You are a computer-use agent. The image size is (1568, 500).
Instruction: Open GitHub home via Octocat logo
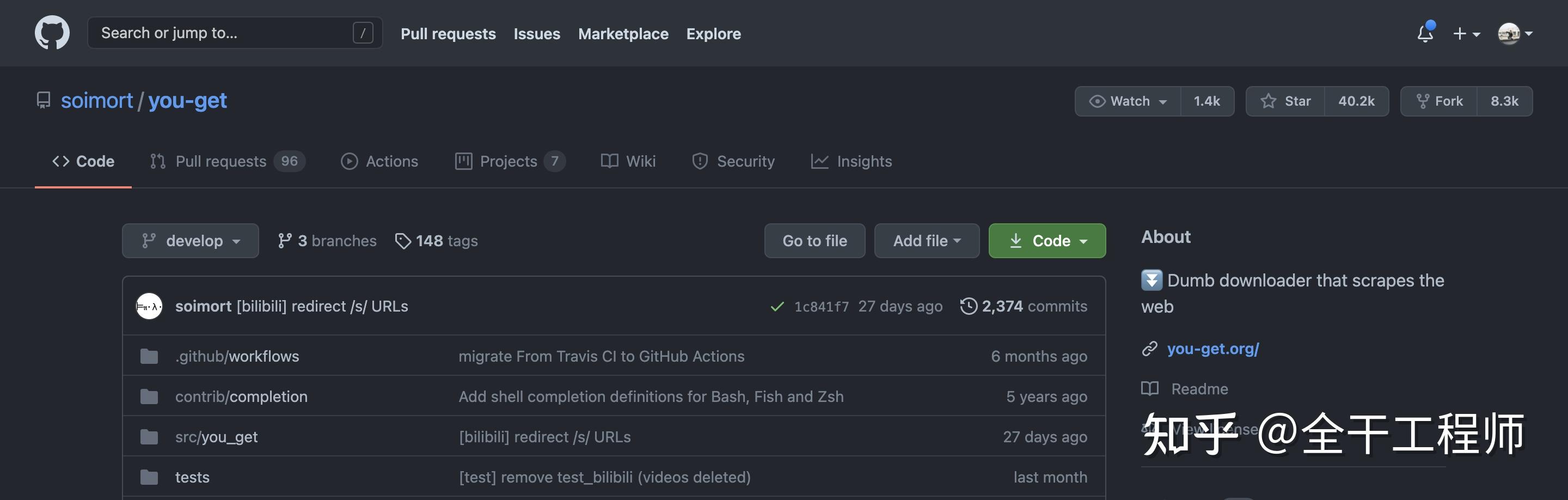52,32
